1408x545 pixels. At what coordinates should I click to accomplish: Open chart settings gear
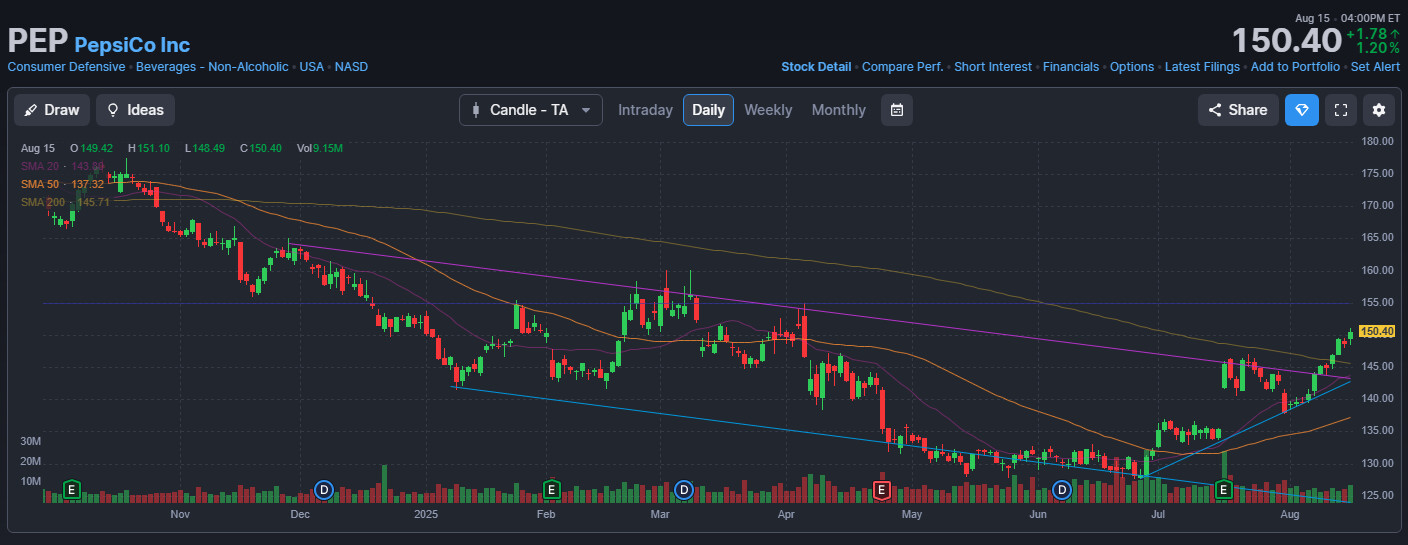(1379, 110)
